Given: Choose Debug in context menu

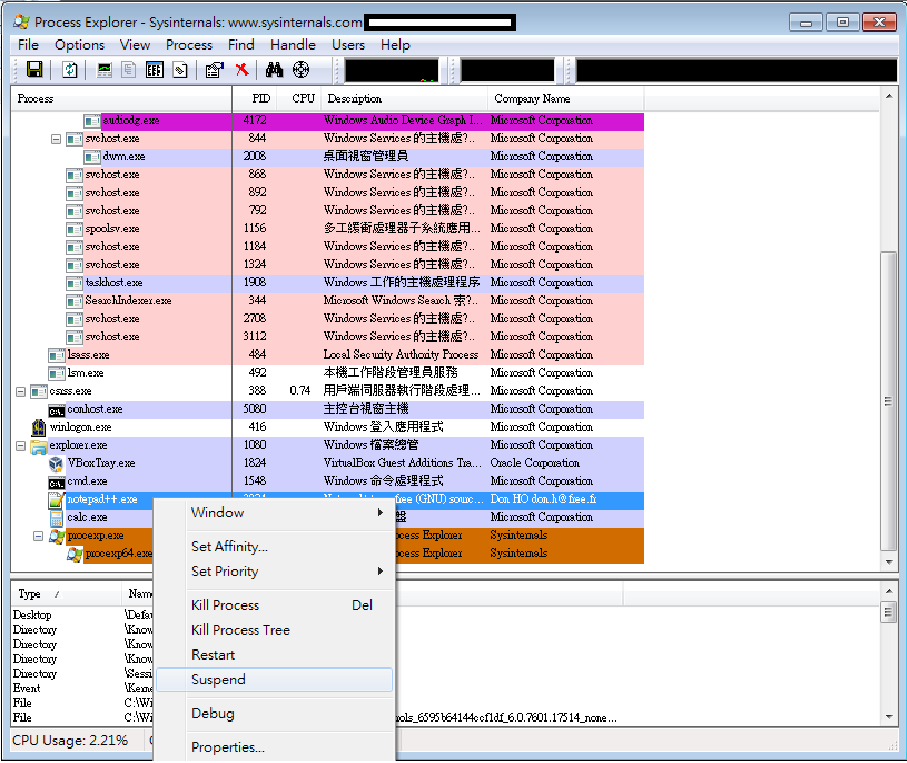Looking at the screenshot, I should [275, 714].
